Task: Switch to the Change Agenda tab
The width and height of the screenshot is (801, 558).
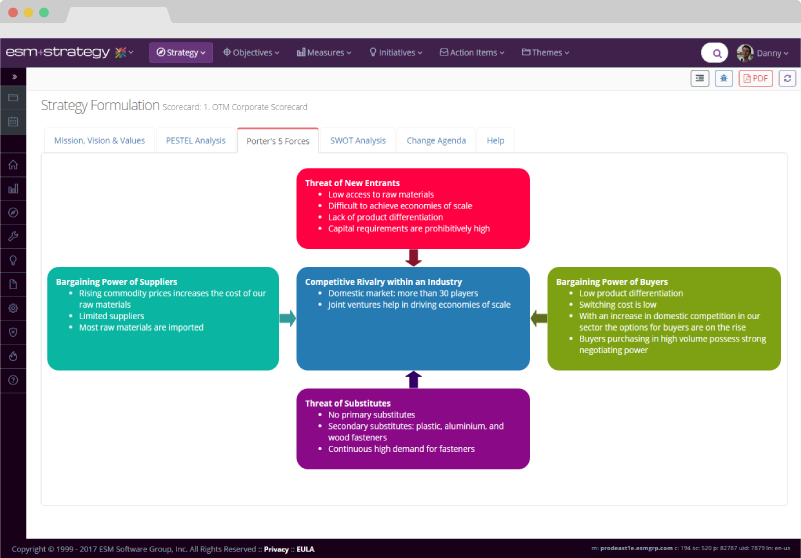Action: click(436, 141)
